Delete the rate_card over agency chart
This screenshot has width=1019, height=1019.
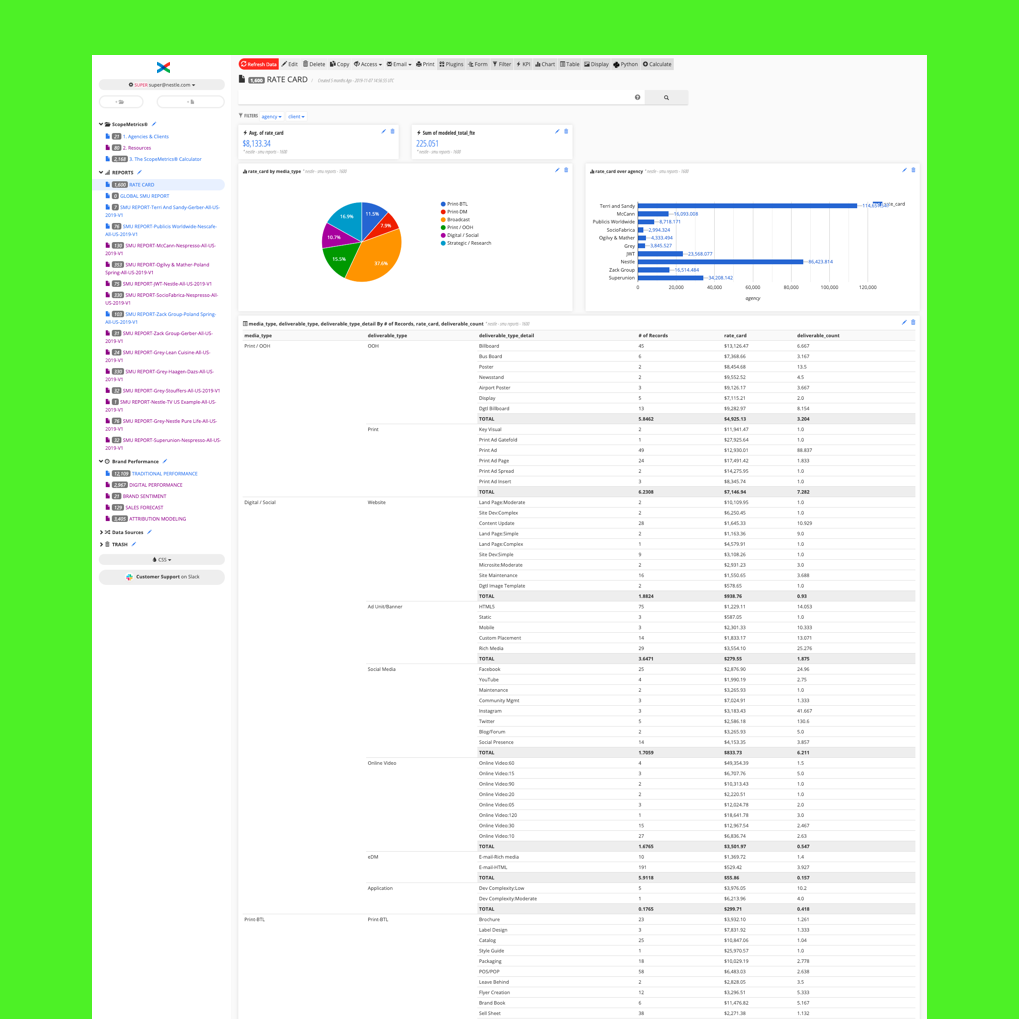pyautogui.click(x=913, y=170)
